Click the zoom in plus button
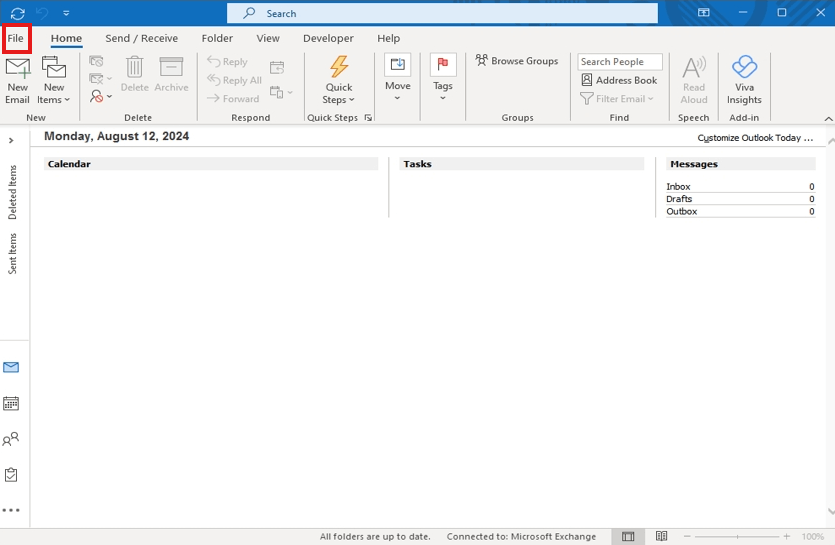This screenshot has width=835, height=545. click(787, 536)
